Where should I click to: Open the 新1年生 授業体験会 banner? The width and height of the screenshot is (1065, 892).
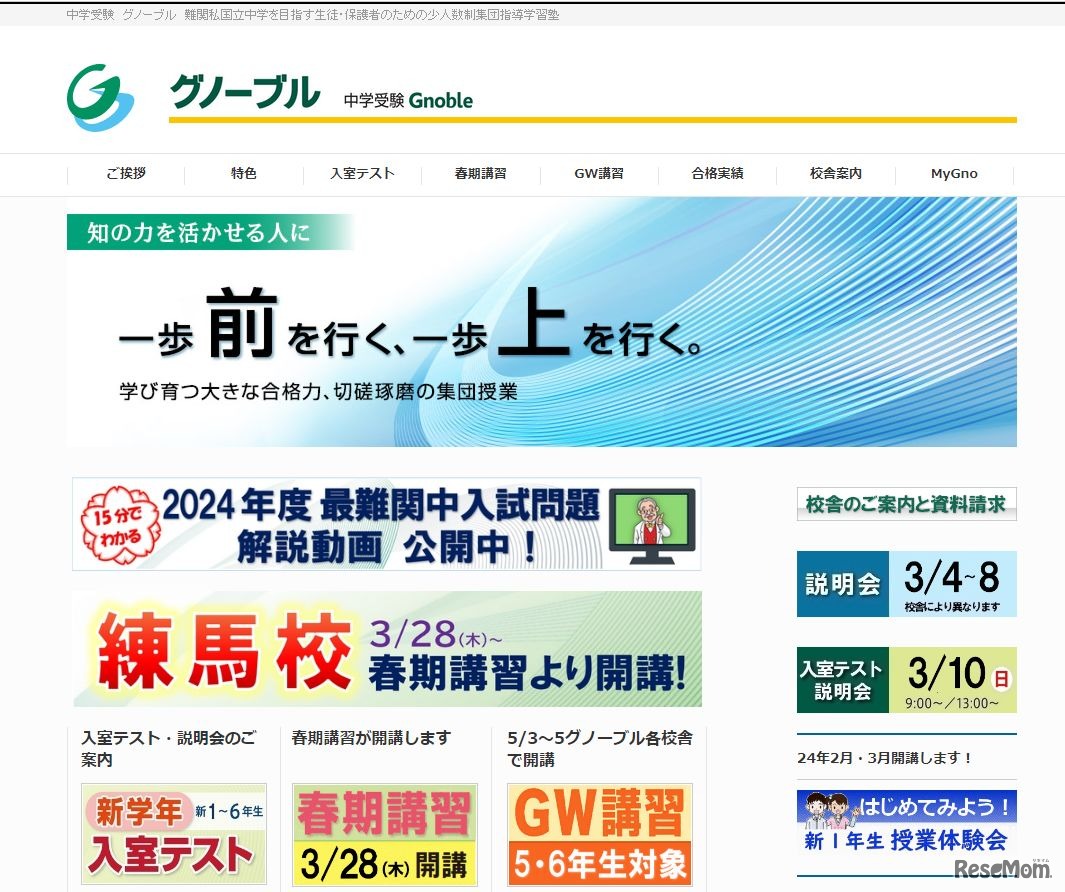click(906, 822)
